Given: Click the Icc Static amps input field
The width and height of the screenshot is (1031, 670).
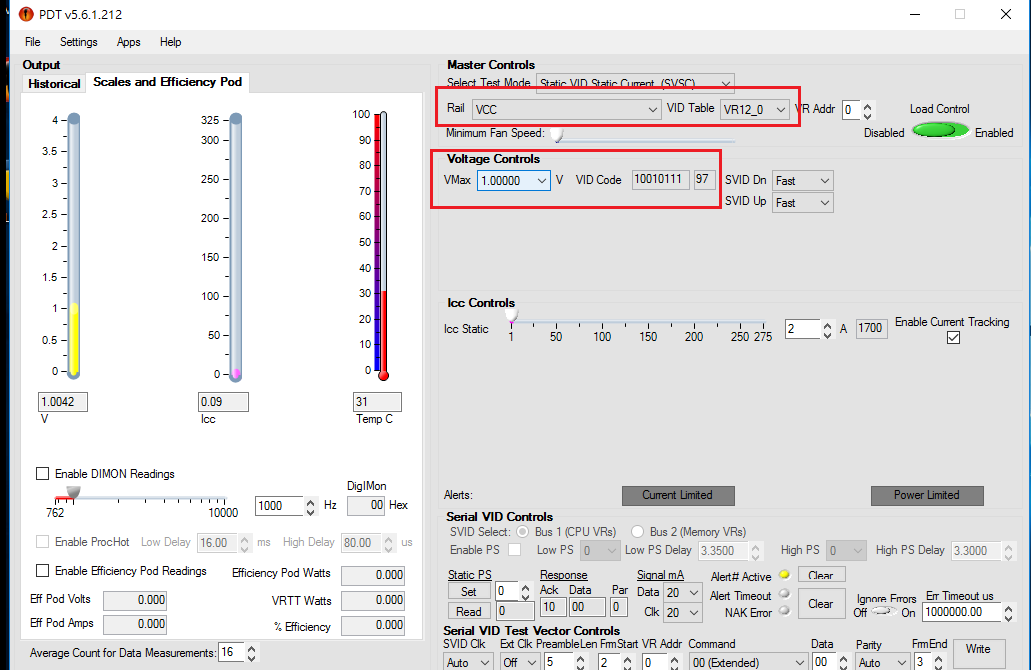Looking at the screenshot, I should click(x=803, y=329).
